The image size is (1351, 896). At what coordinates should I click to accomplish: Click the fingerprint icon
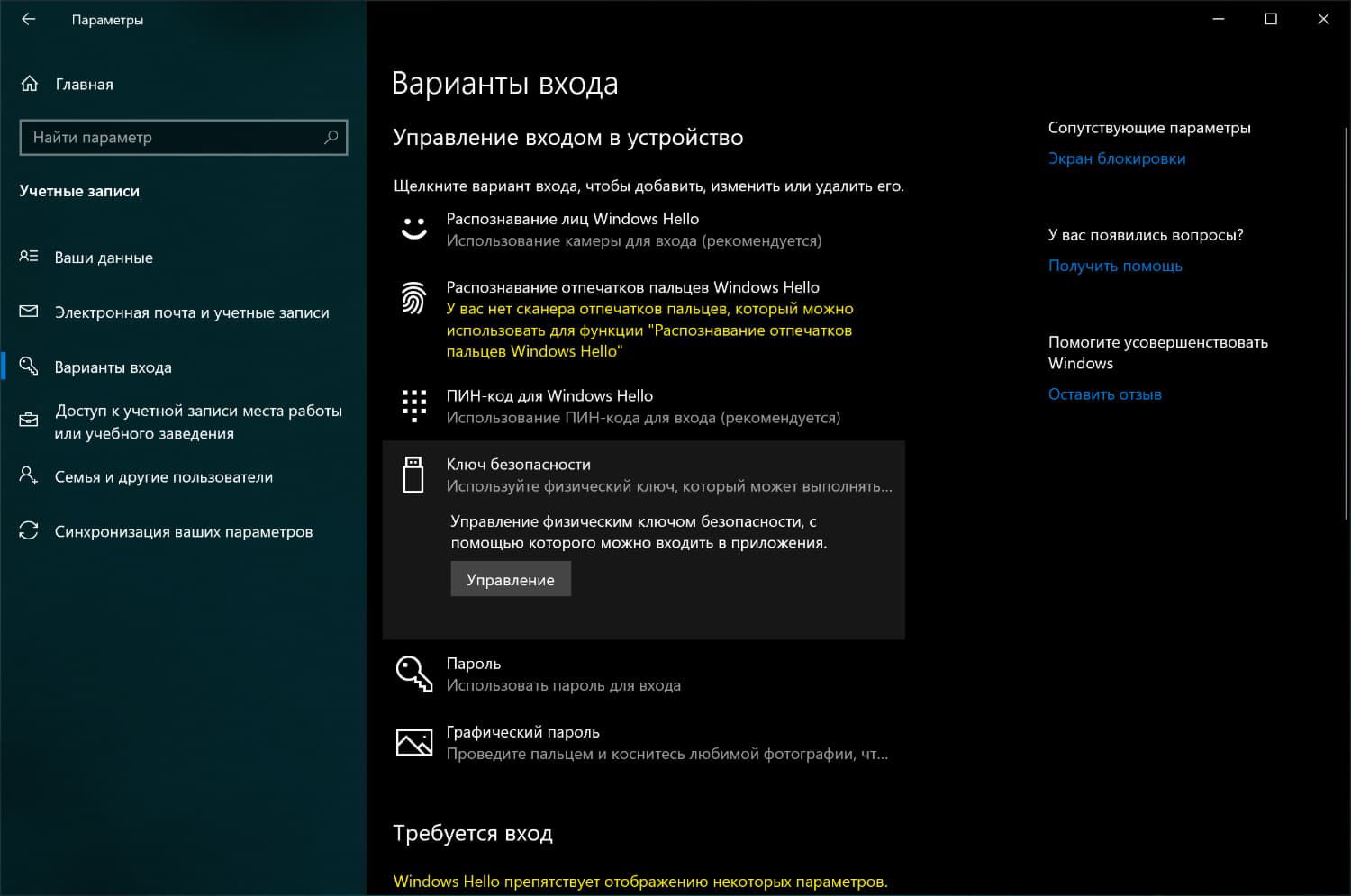(x=413, y=297)
